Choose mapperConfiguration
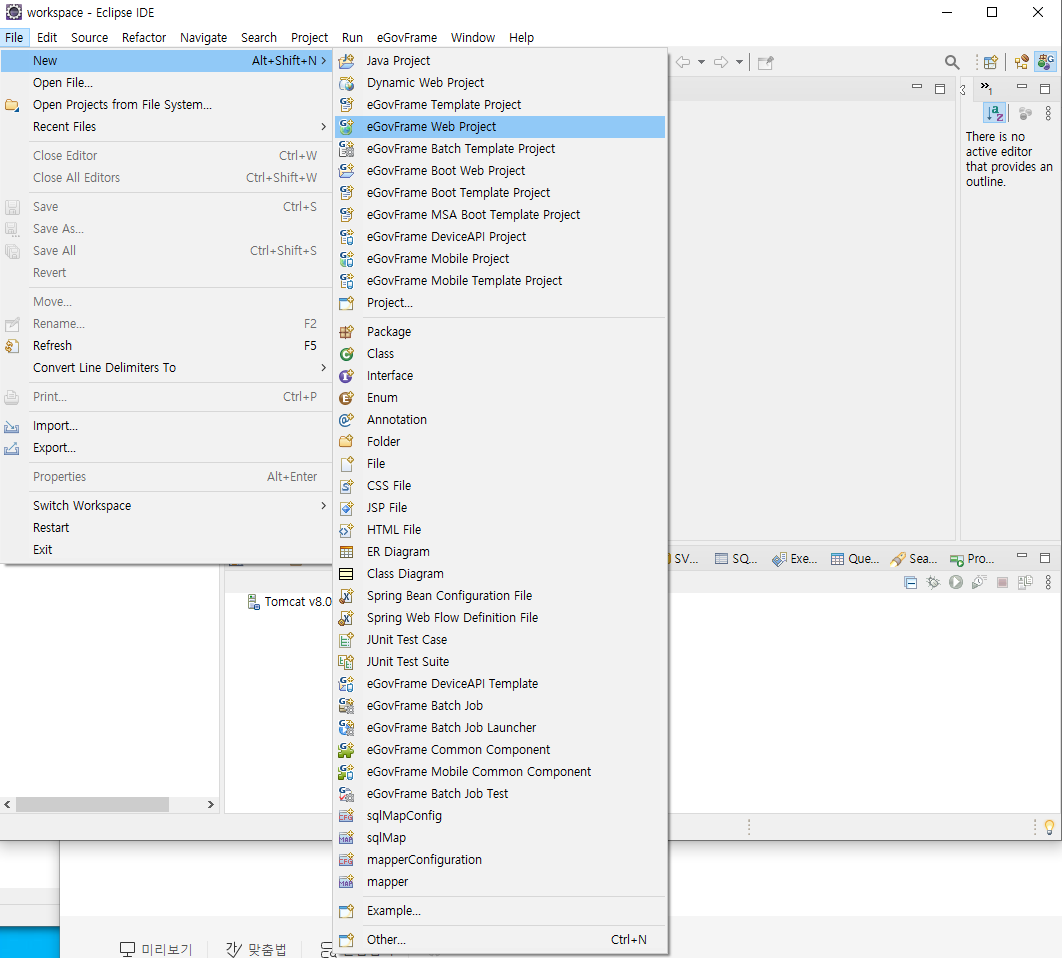Image resolution: width=1062 pixels, height=958 pixels. pyautogui.click(x=500, y=860)
